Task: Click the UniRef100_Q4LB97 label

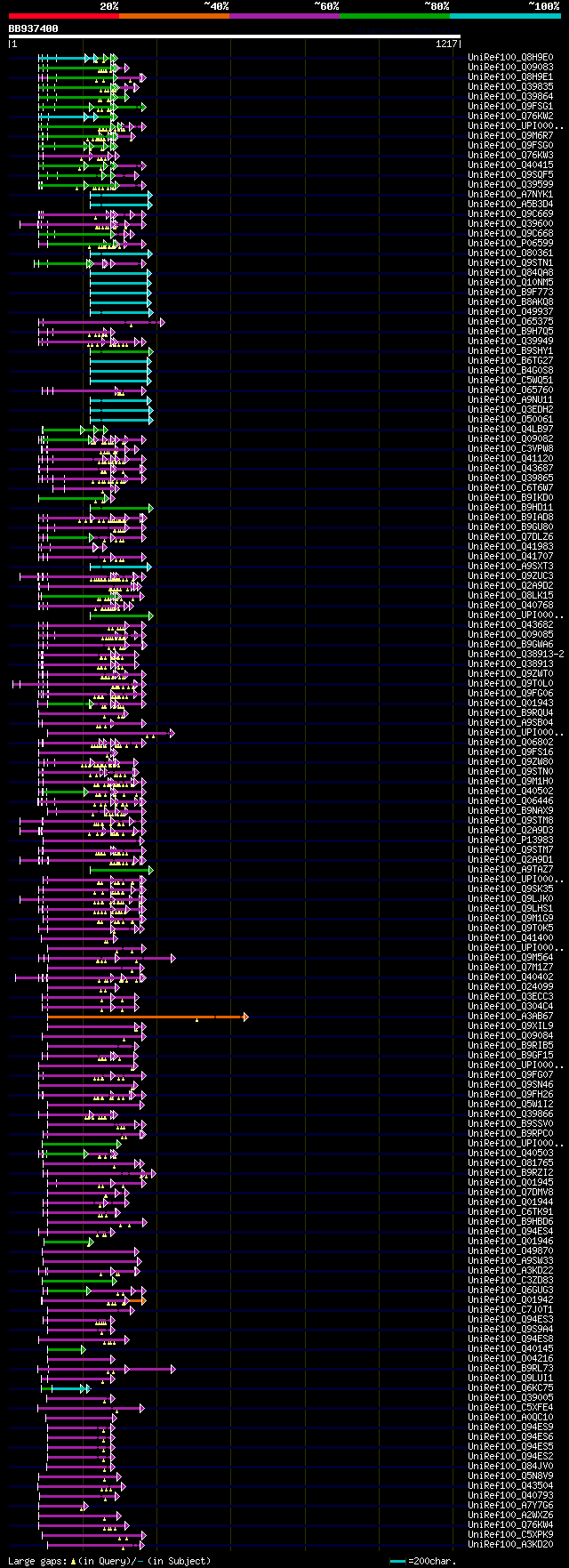Action: (x=510, y=430)
